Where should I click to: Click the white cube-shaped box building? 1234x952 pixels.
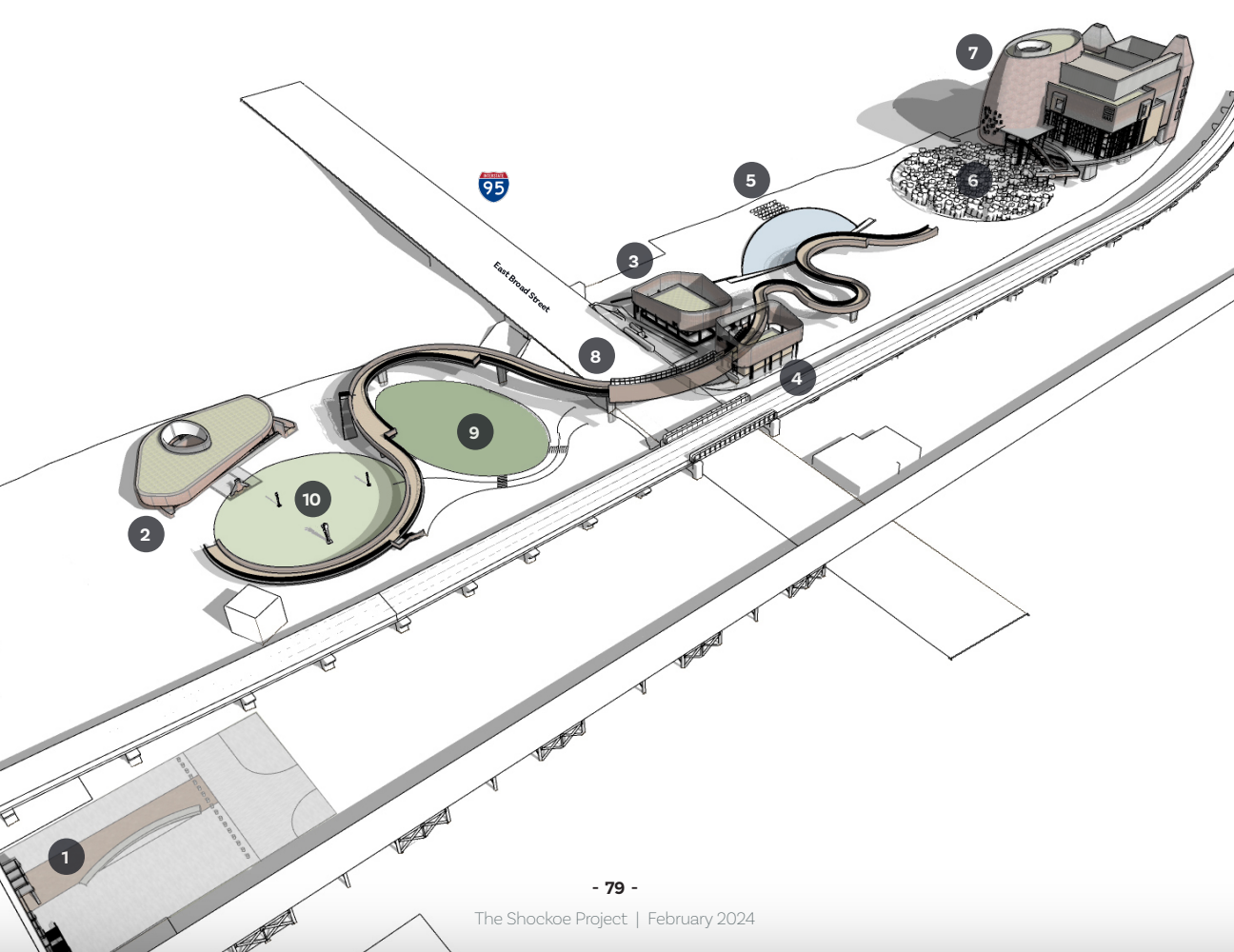(x=255, y=611)
